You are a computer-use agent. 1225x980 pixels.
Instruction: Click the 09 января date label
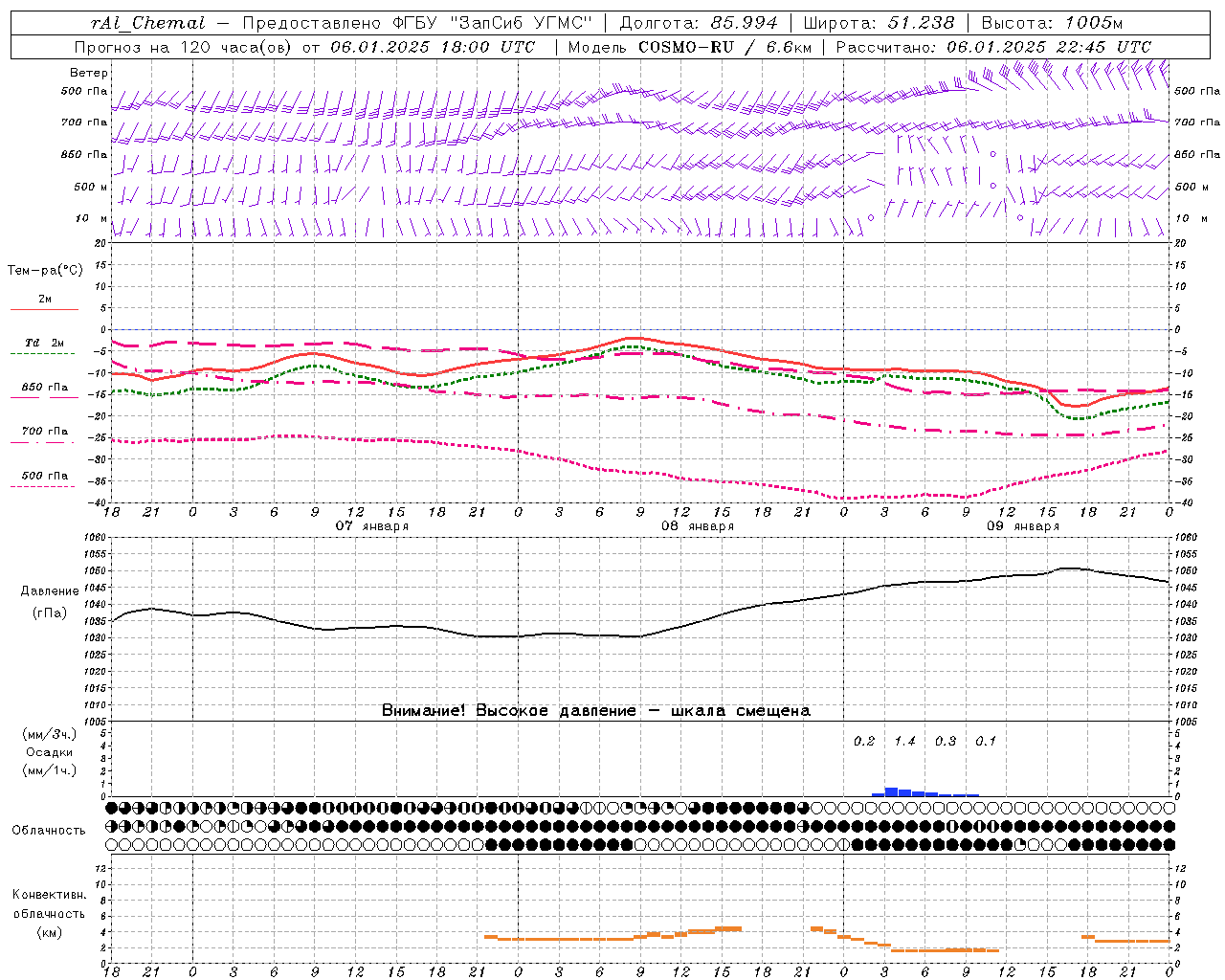pos(1023,526)
